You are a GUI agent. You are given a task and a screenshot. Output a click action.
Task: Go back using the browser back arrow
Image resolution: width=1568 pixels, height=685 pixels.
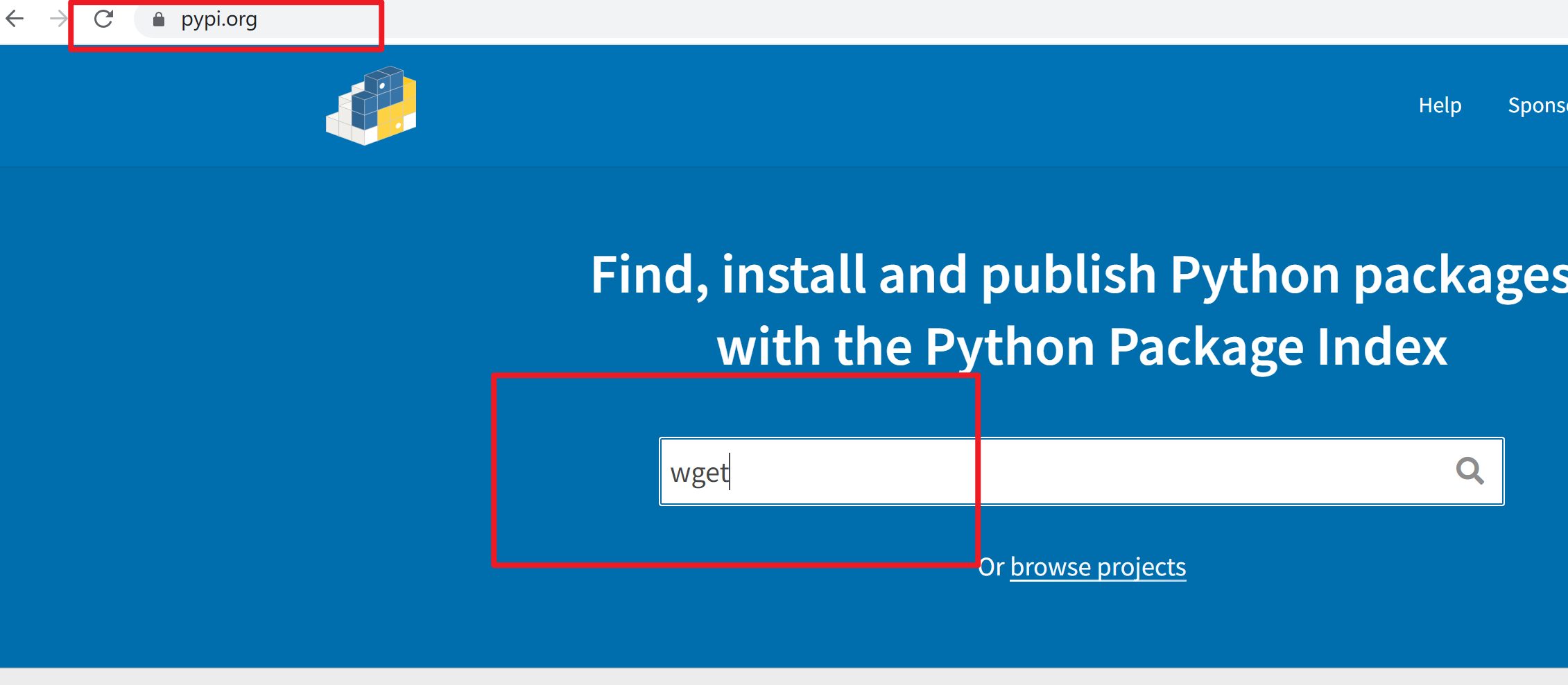15,19
